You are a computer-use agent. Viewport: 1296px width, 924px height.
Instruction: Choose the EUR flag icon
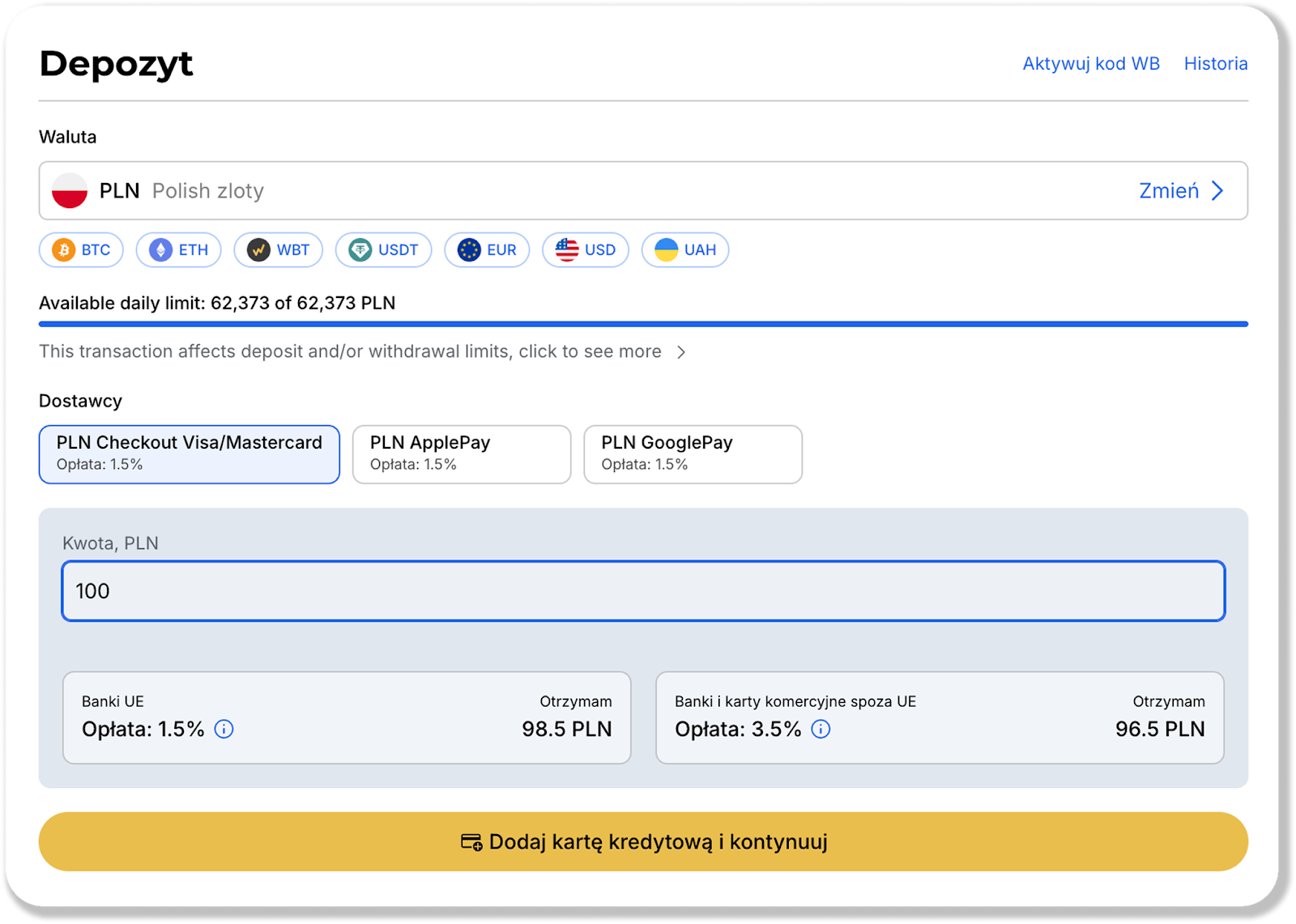pos(469,250)
